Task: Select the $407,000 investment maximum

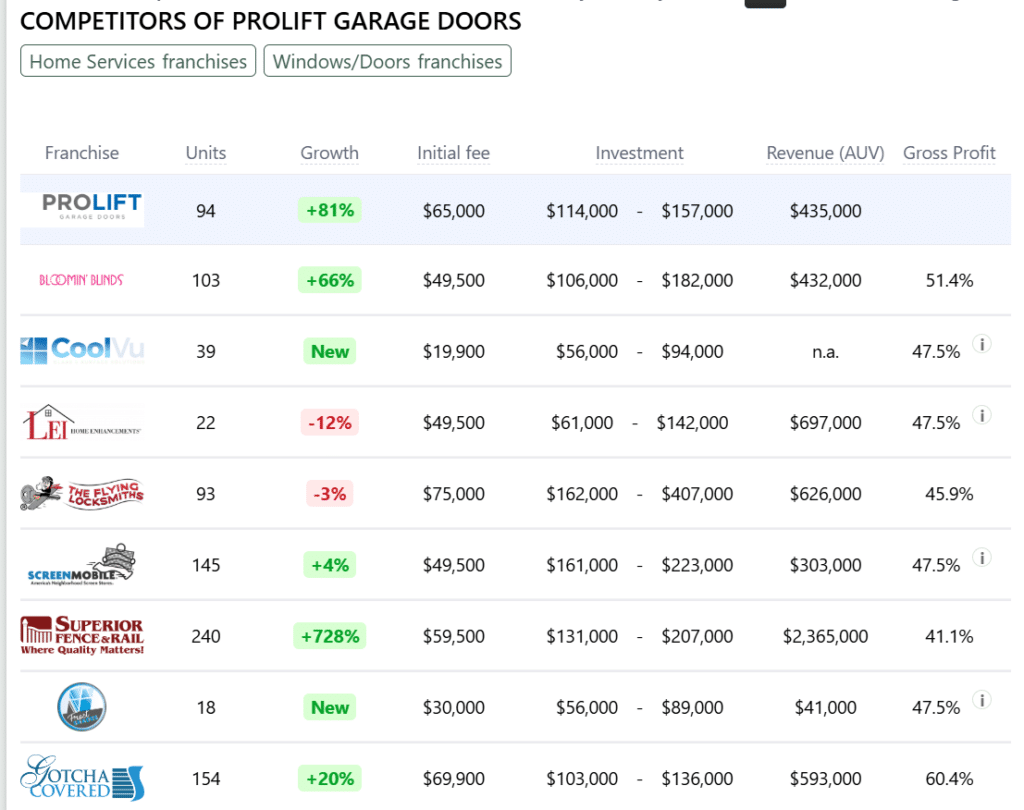Action: tap(697, 494)
